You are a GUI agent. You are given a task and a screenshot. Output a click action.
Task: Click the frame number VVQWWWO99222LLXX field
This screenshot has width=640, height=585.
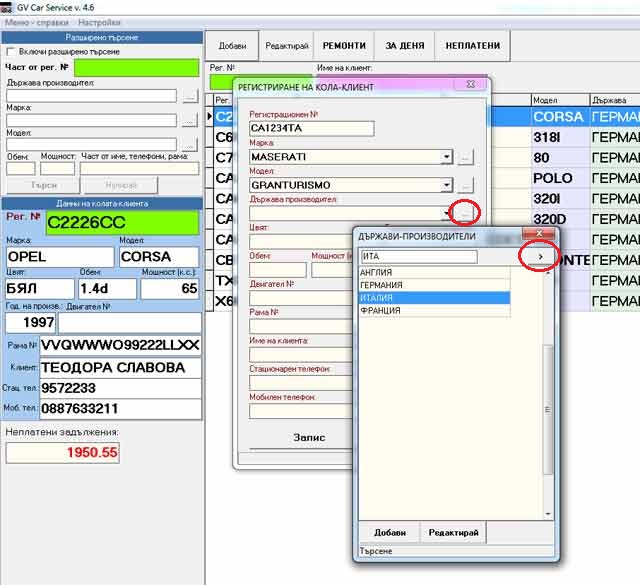[120, 346]
